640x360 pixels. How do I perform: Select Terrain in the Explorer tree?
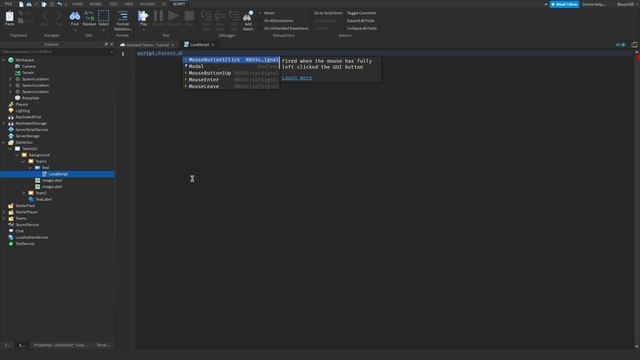point(28,73)
